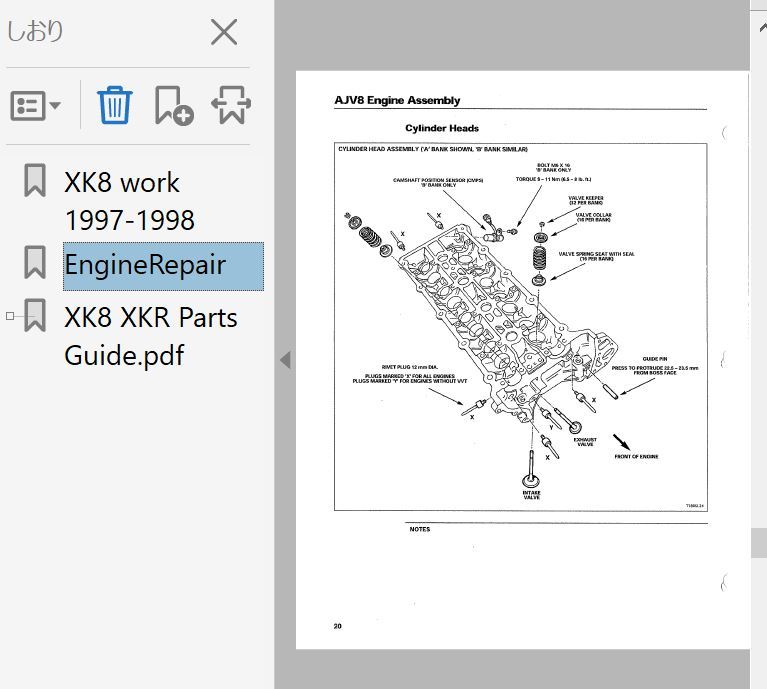This screenshot has height=689, width=767.
Task: Click bookmark icon beside XK8 work 1997-1998
Action: [35, 180]
